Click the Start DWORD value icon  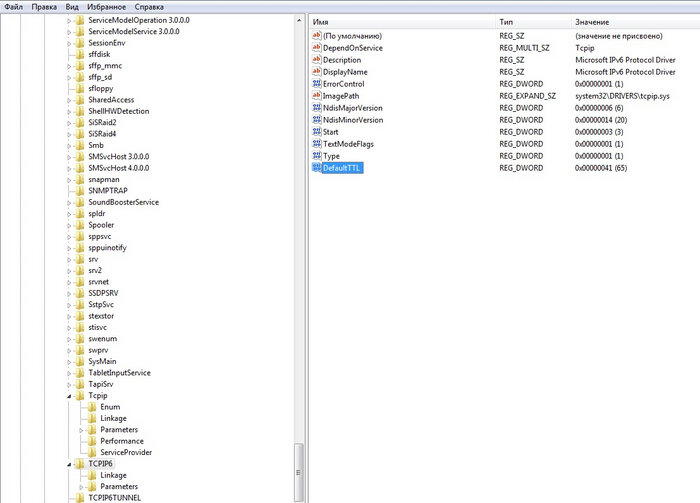pyautogui.click(x=317, y=132)
